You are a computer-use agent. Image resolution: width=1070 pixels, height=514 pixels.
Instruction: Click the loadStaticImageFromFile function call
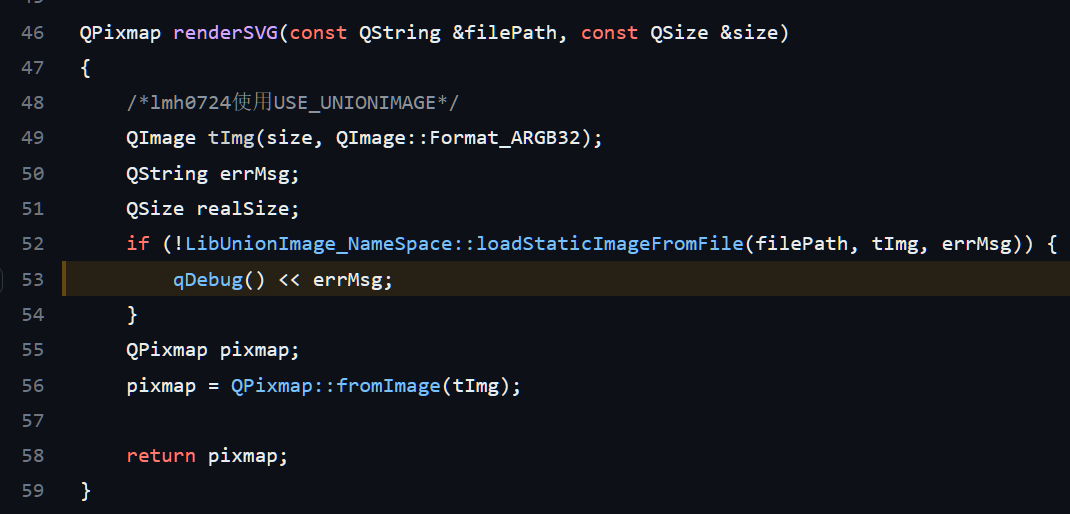611,244
